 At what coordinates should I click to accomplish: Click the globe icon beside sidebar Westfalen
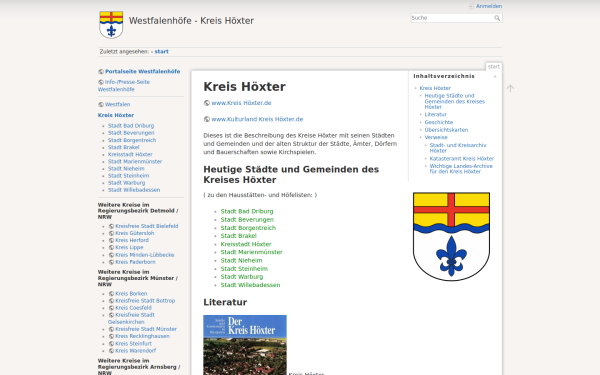click(101, 104)
